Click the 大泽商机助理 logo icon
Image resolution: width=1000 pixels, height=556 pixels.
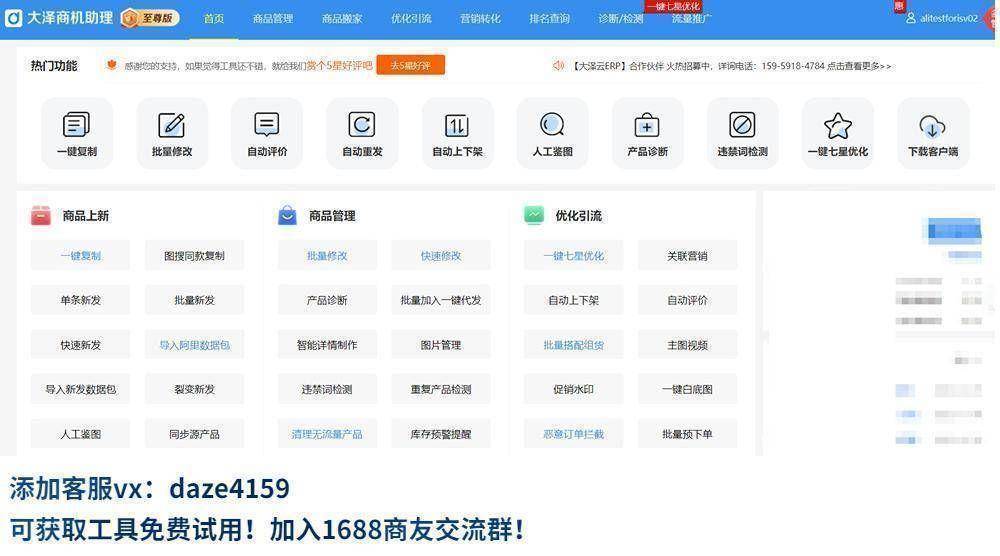pyautogui.click(x=13, y=18)
